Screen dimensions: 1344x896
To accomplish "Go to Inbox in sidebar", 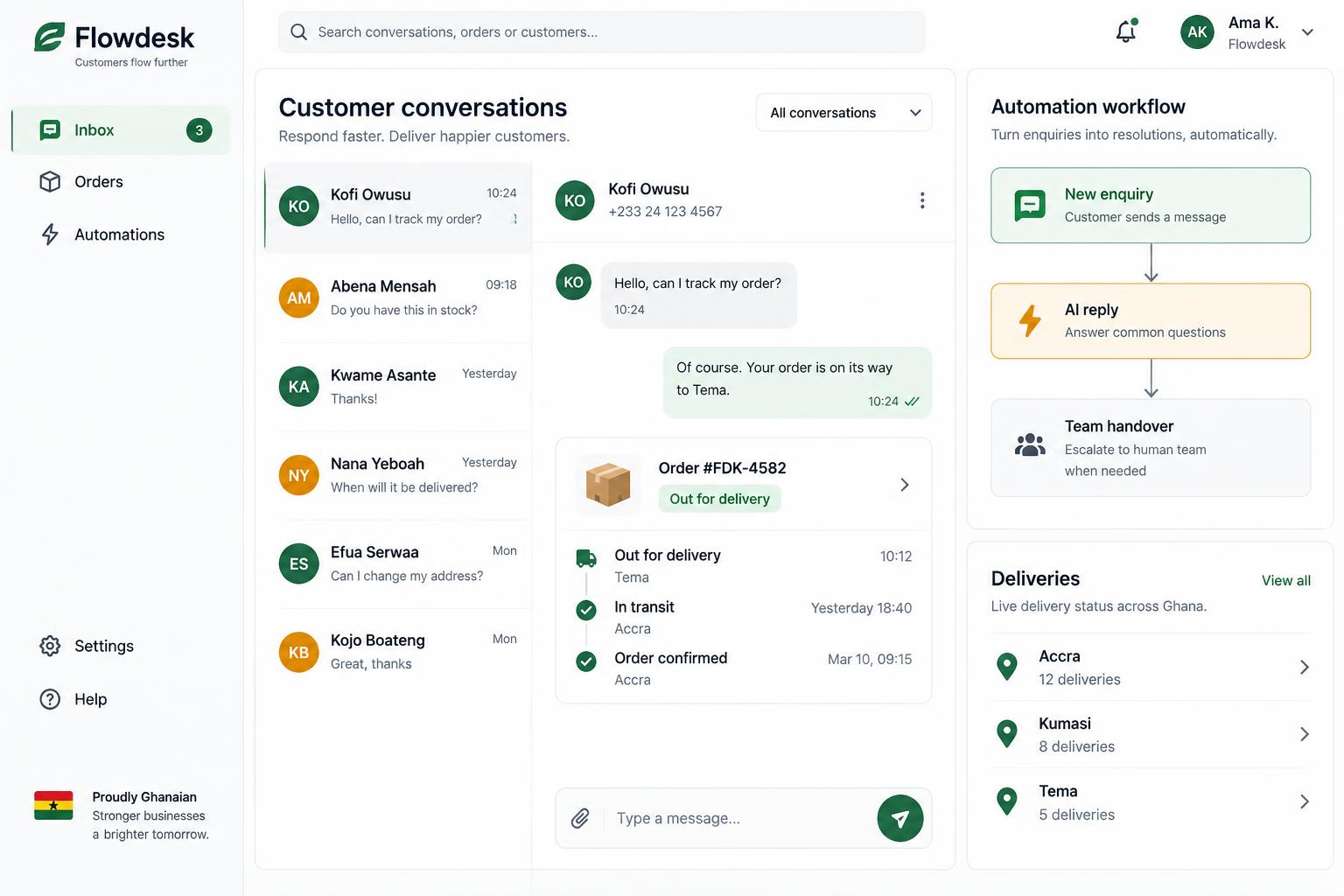I will 121,130.
